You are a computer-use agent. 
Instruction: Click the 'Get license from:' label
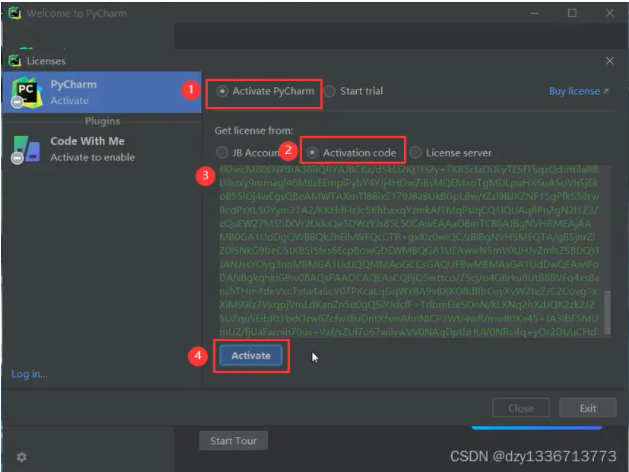coord(254,131)
